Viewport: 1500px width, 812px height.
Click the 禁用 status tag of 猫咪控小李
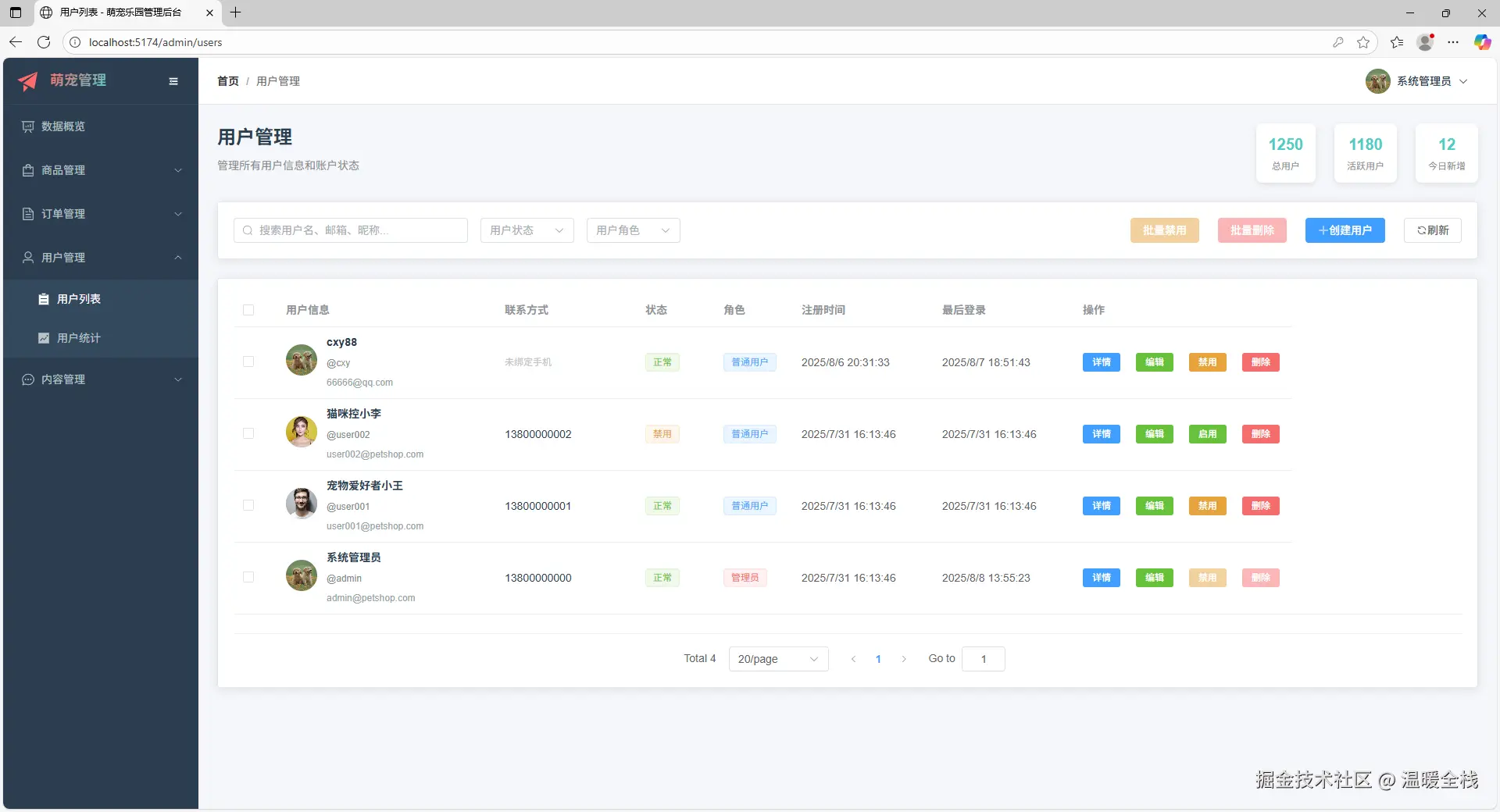pos(662,434)
